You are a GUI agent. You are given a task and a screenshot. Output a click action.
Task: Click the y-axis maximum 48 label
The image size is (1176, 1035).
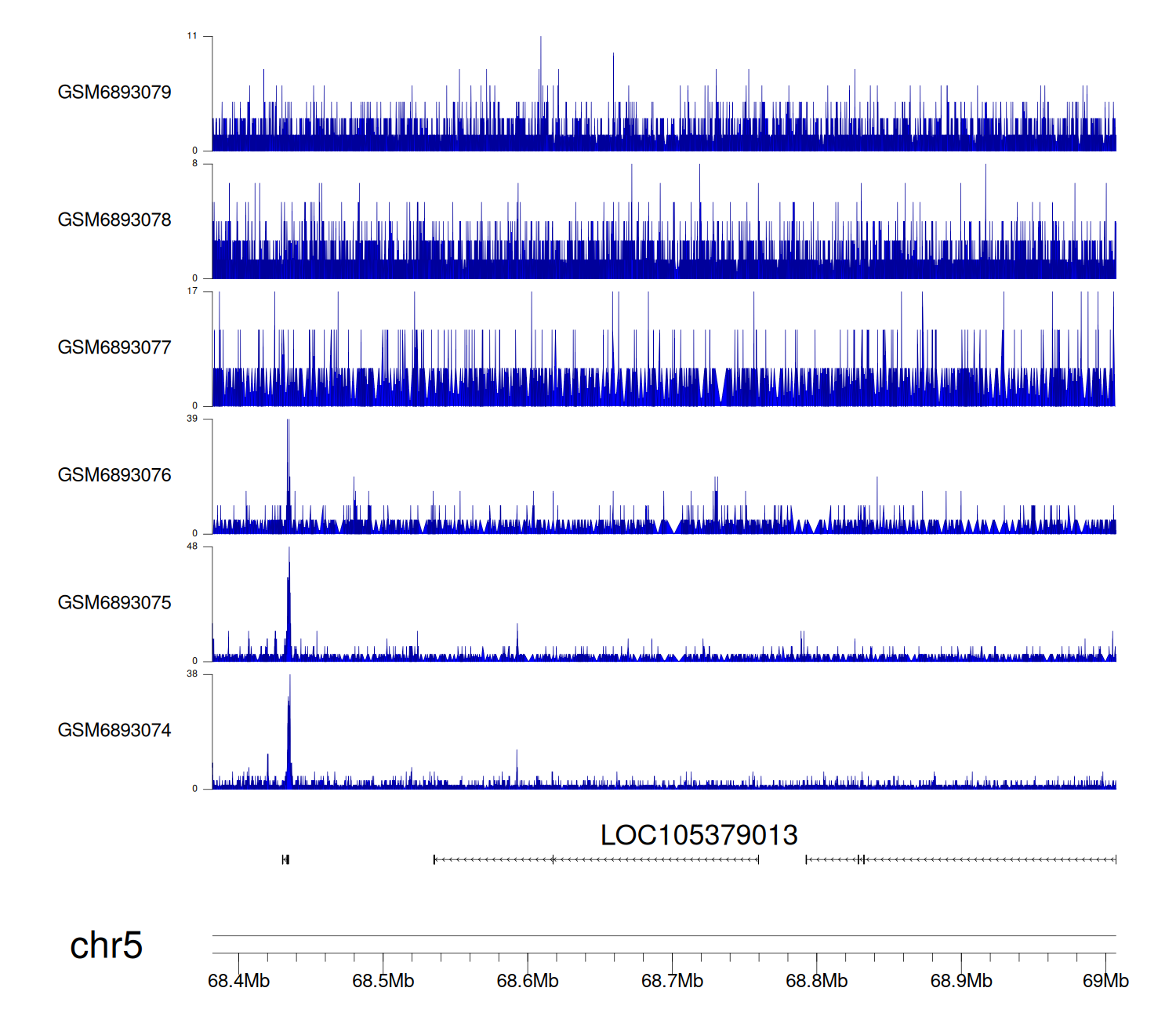point(192,547)
